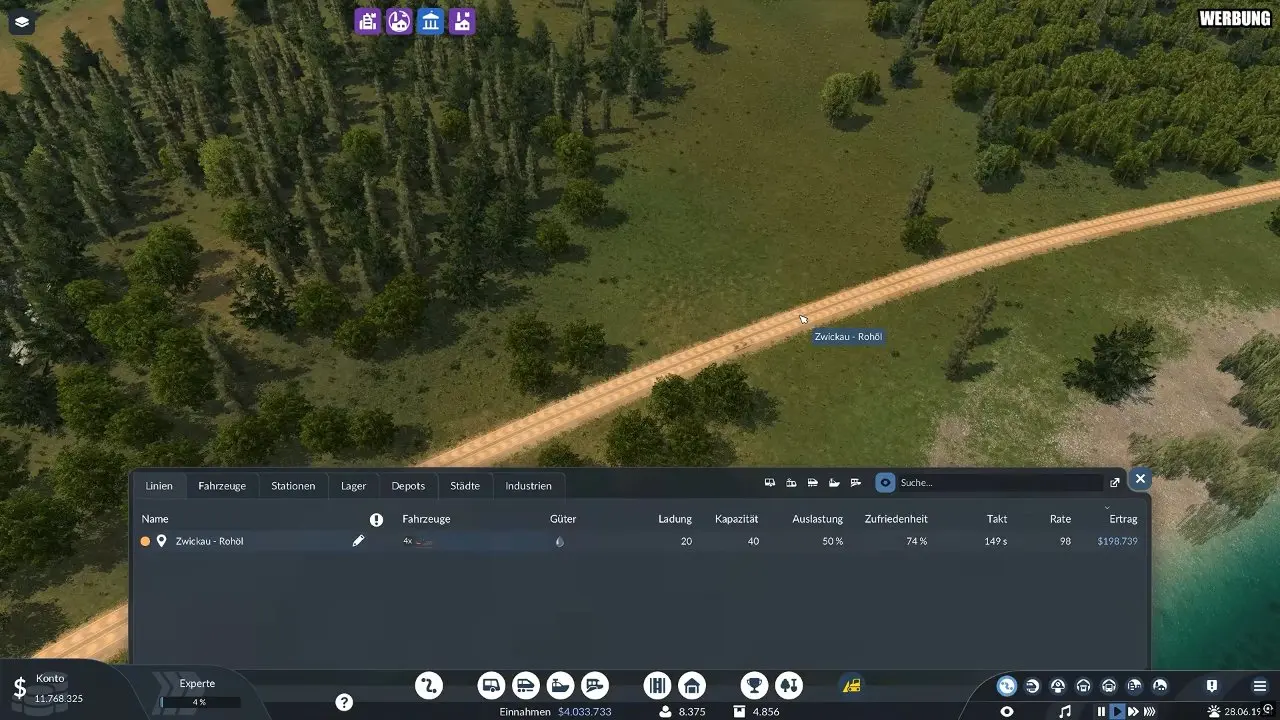Sort lines by Name column header

pyautogui.click(x=155, y=519)
